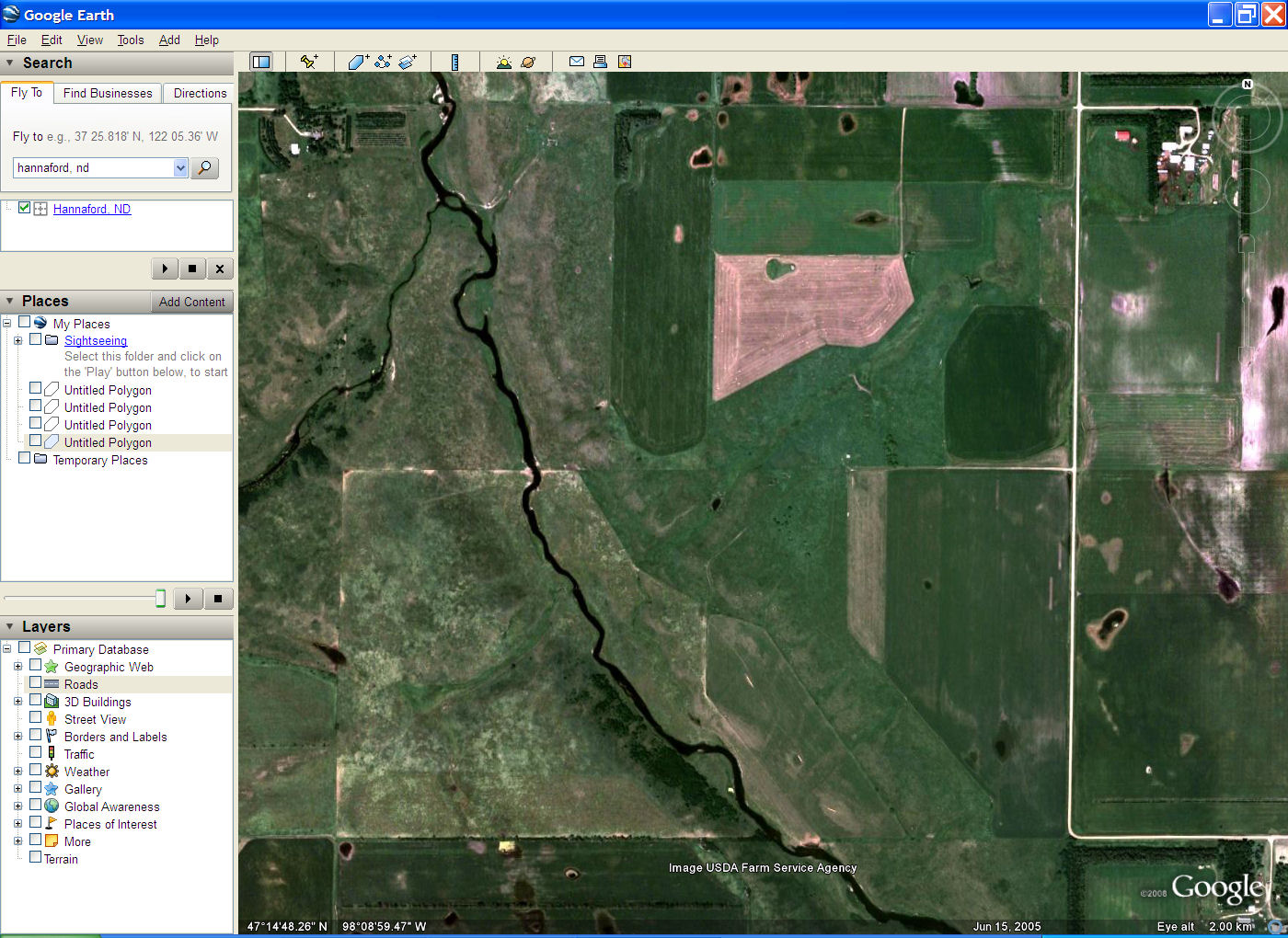Check the My Places checkbox

point(24,322)
